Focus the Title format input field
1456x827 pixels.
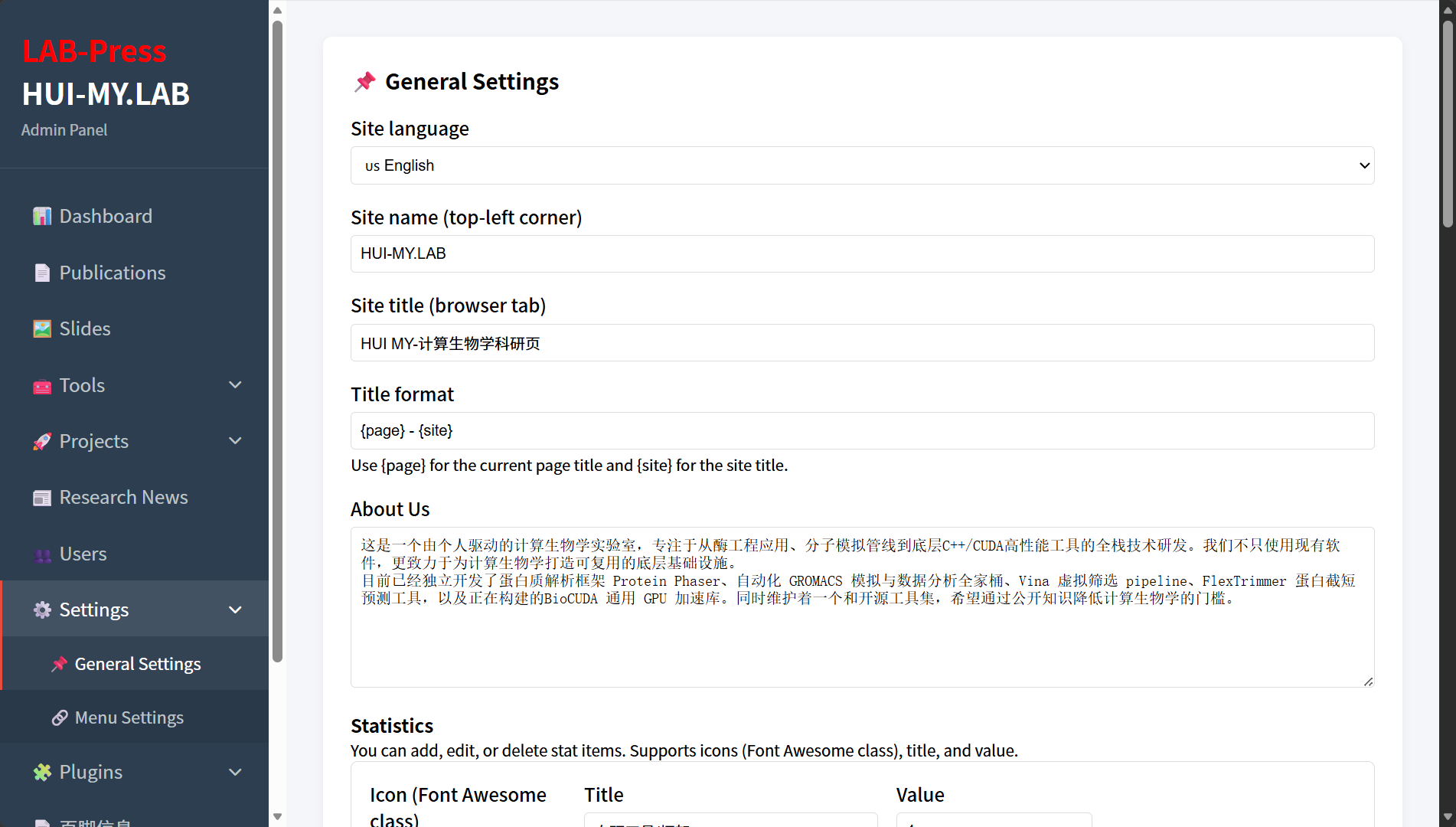[x=862, y=431]
